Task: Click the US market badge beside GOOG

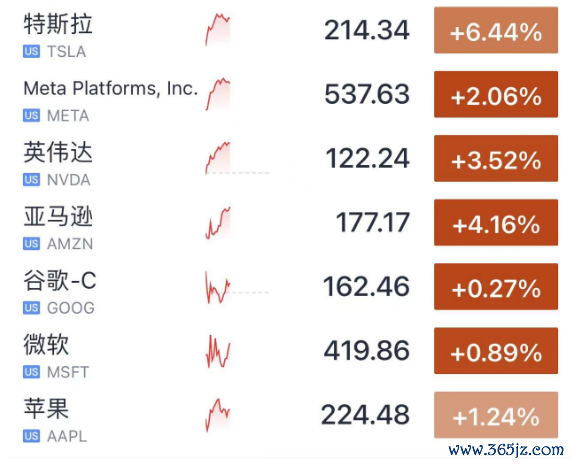Action: pos(31,308)
